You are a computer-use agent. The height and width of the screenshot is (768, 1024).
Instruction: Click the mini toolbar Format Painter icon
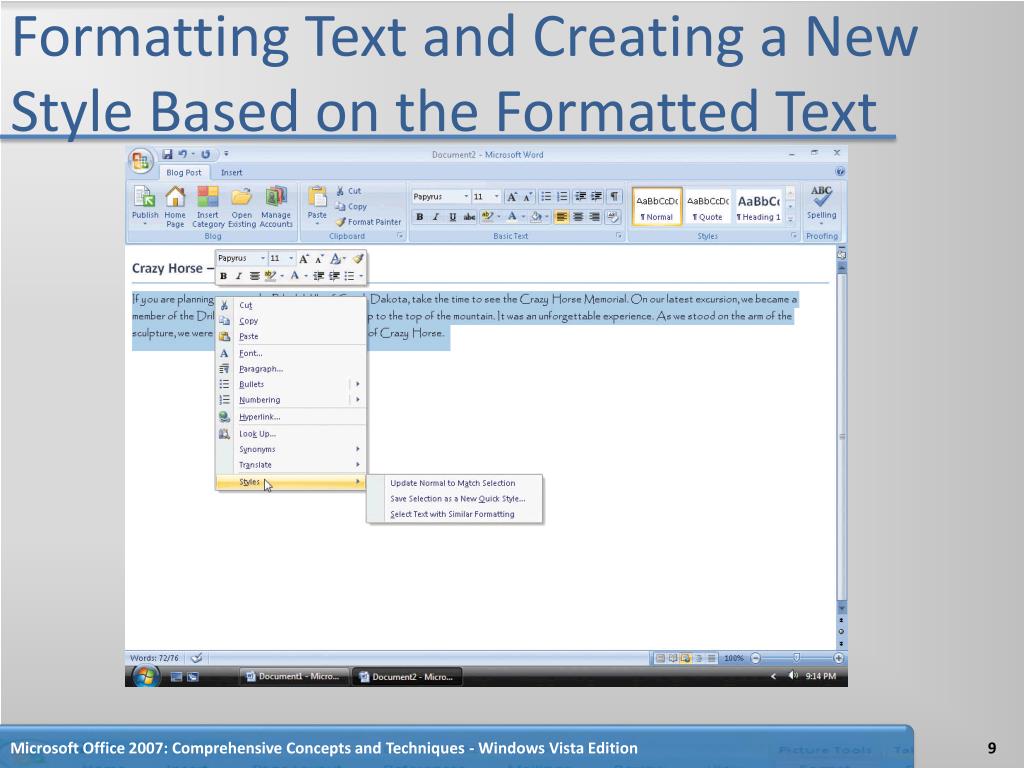point(357,259)
